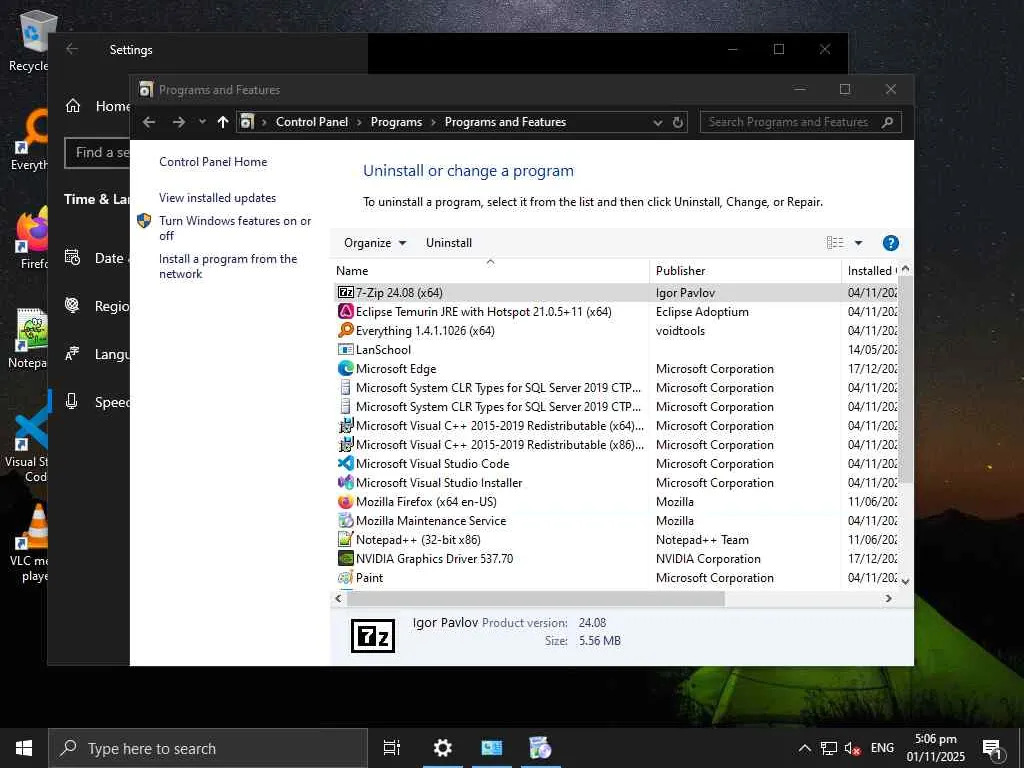Open the recent locations dropdown arrow
The width and height of the screenshot is (1024, 768).
(x=202, y=122)
